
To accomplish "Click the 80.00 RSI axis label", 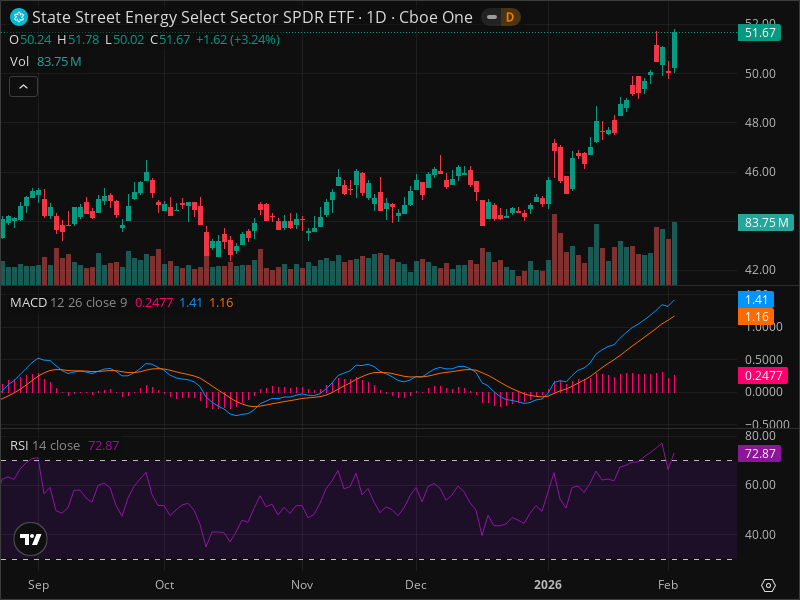I will [760, 436].
